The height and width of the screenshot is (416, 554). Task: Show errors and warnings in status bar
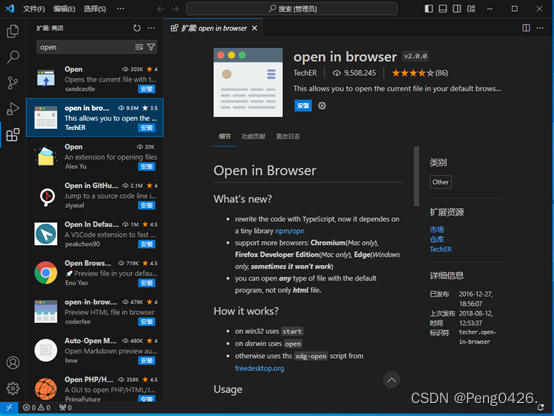point(36,408)
